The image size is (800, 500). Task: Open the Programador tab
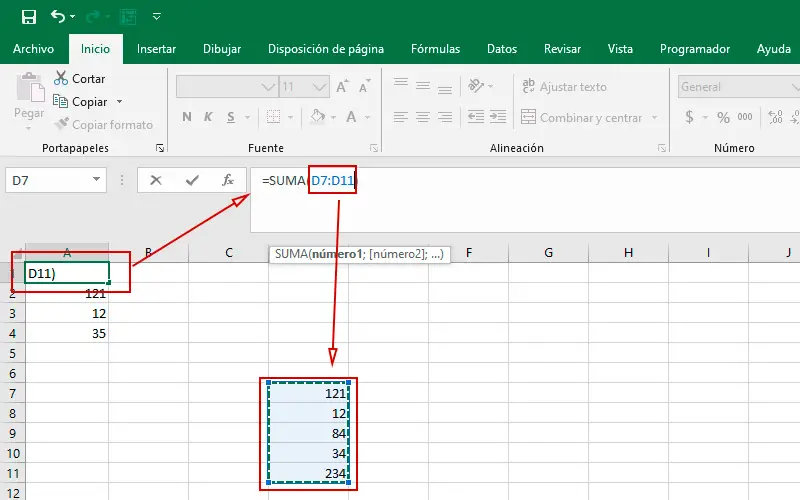tap(694, 49)
